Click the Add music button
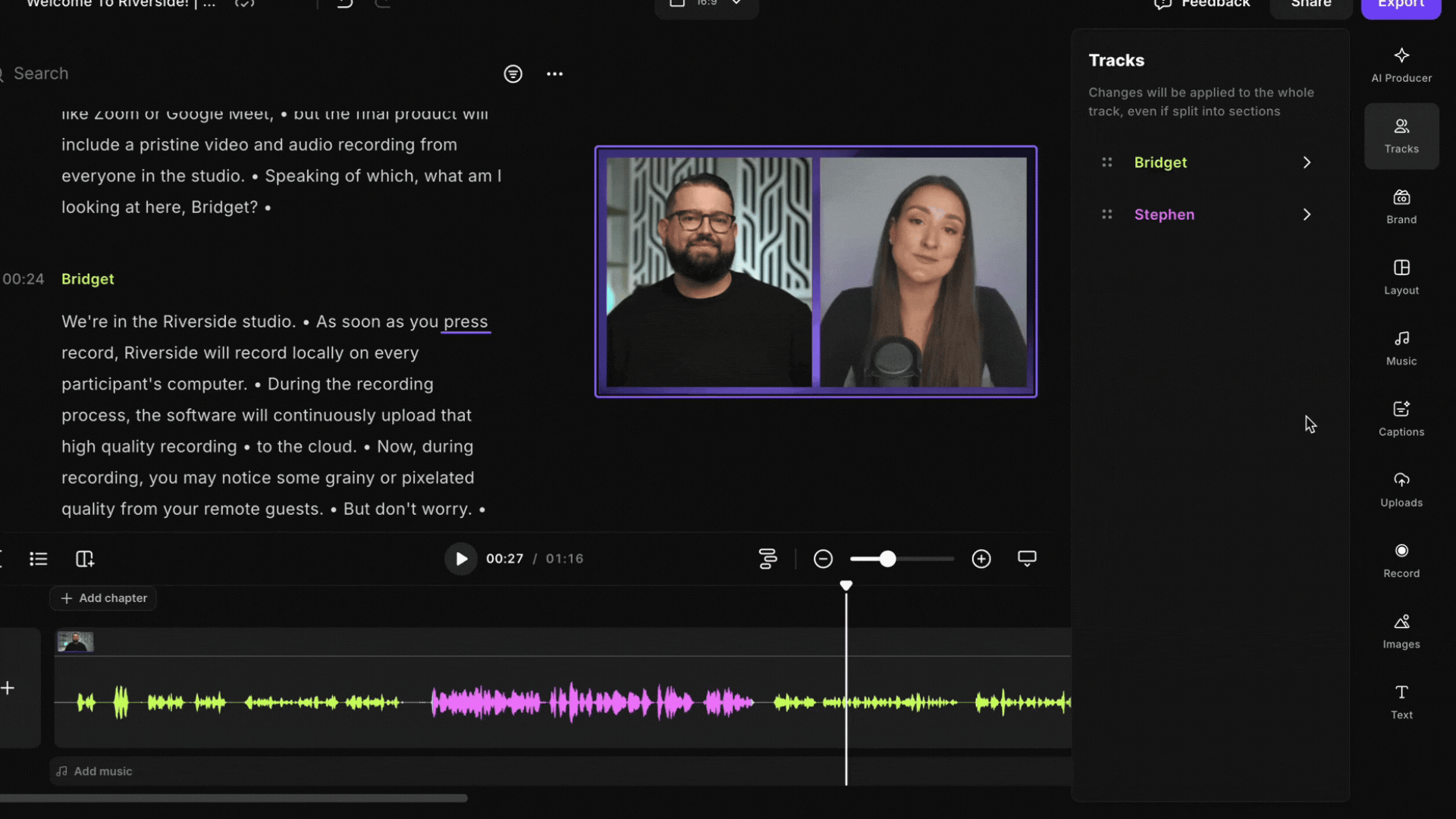1456x819 pixels. pyautogui.click(x=95, y=771)
